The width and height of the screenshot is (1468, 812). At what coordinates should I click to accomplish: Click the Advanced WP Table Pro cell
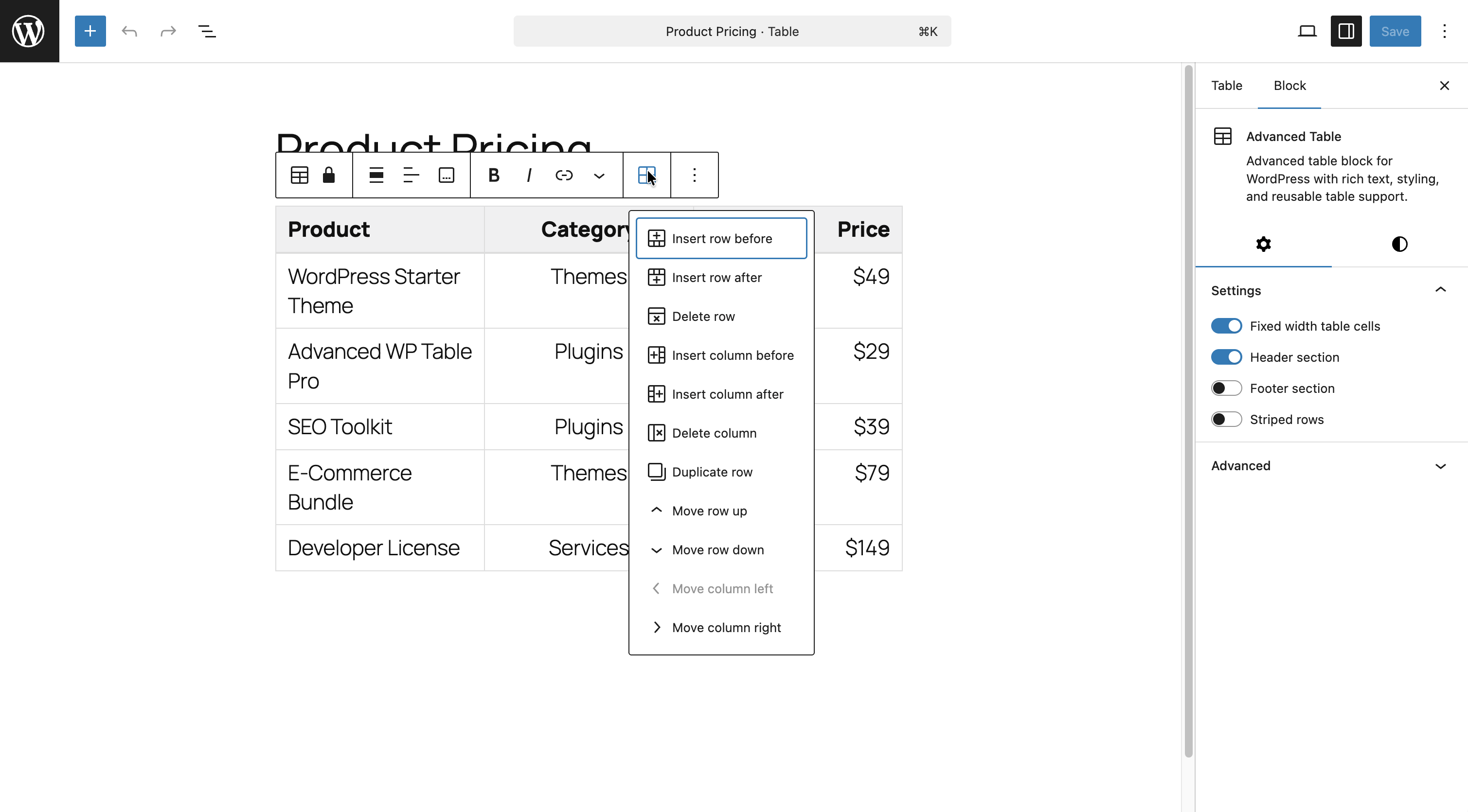(380, 366)
